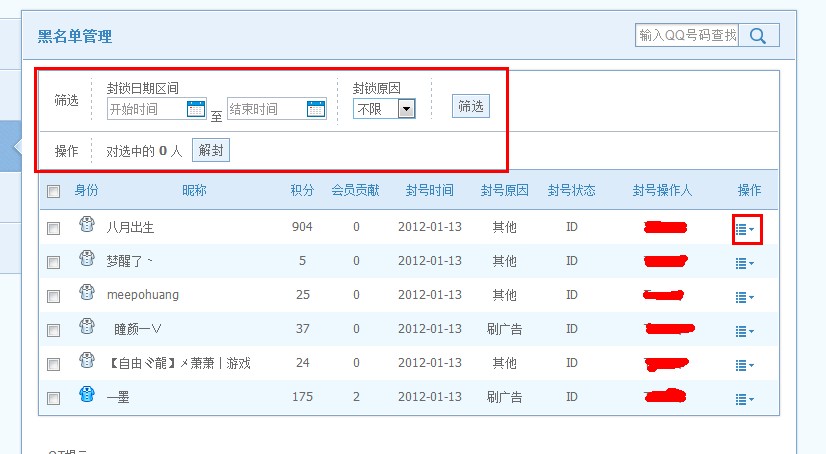Check the box for 八月出生
Screen dimensions: 826x454
[54, 228]
